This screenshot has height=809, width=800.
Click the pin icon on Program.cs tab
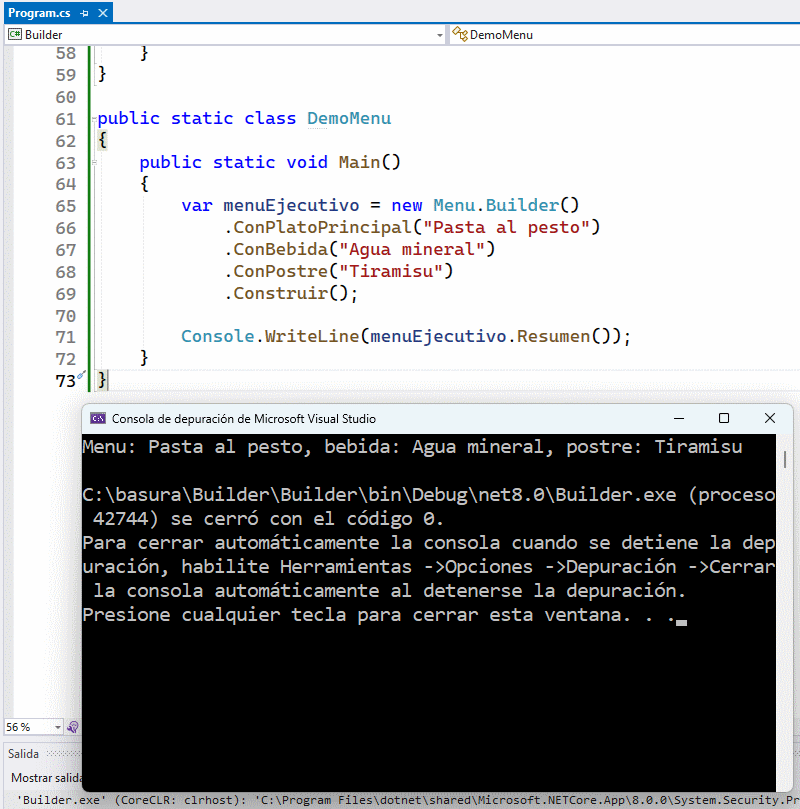(84, 13)
